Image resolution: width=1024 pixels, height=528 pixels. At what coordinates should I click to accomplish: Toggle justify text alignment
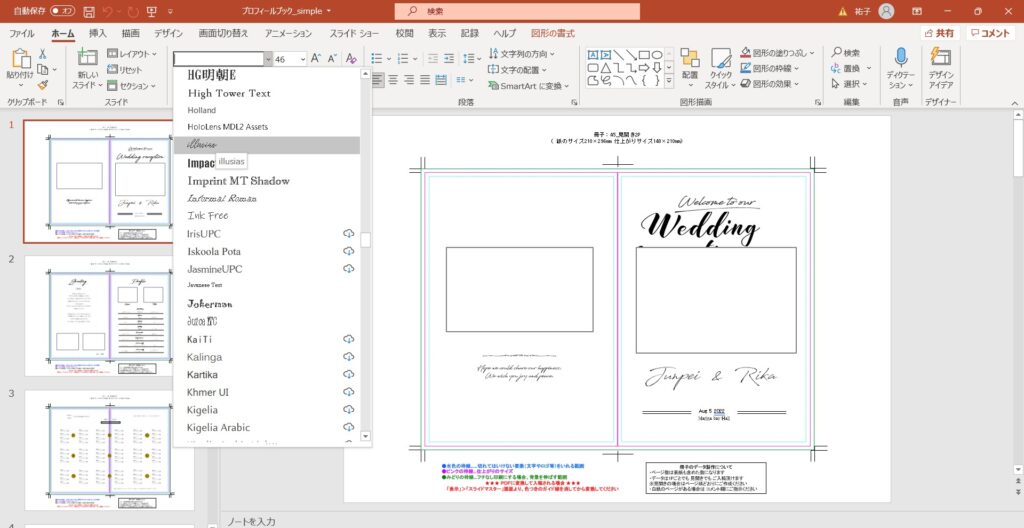click(x=427, y=79)
